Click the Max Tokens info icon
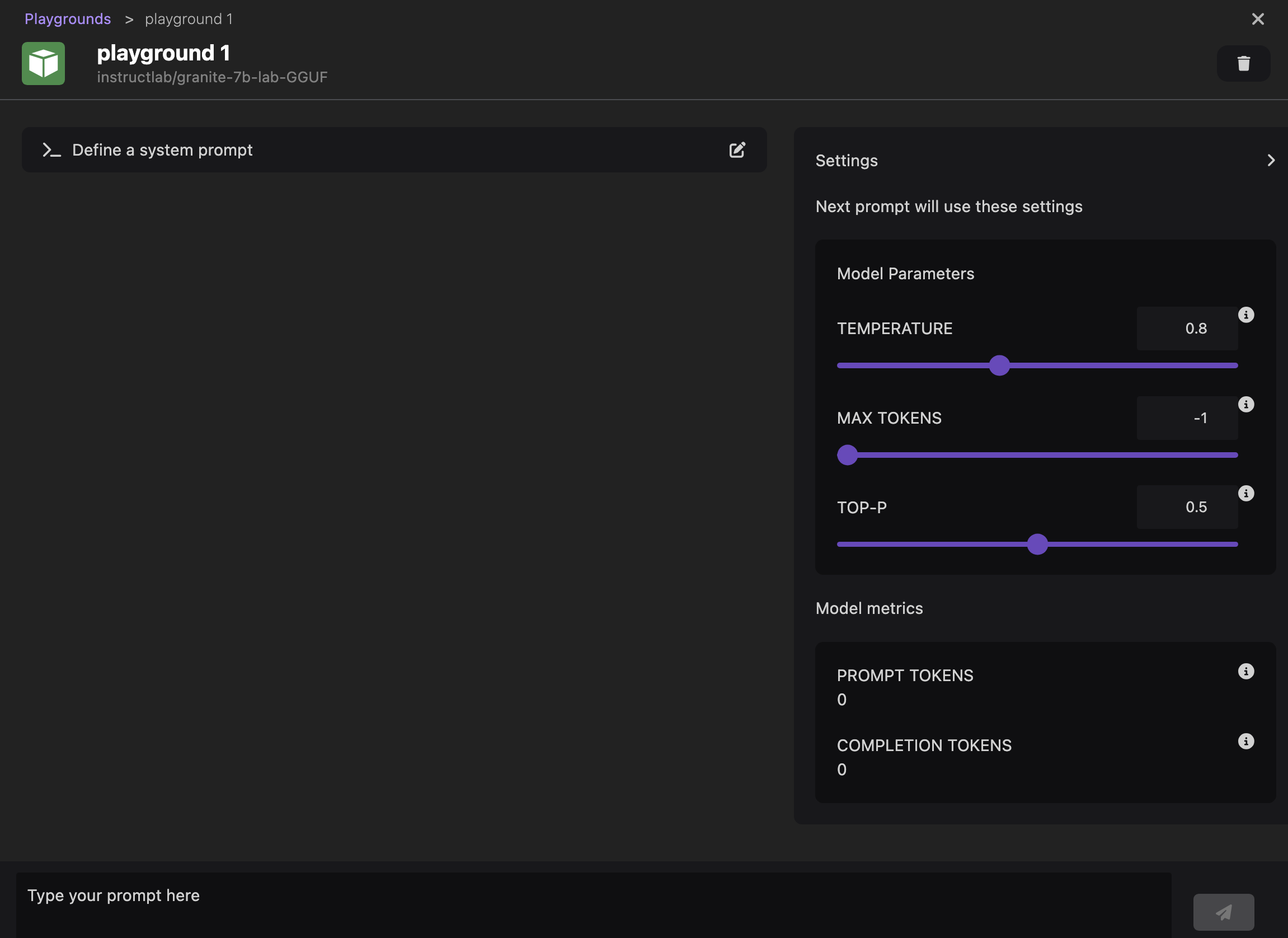 (x=1246, y=405)
